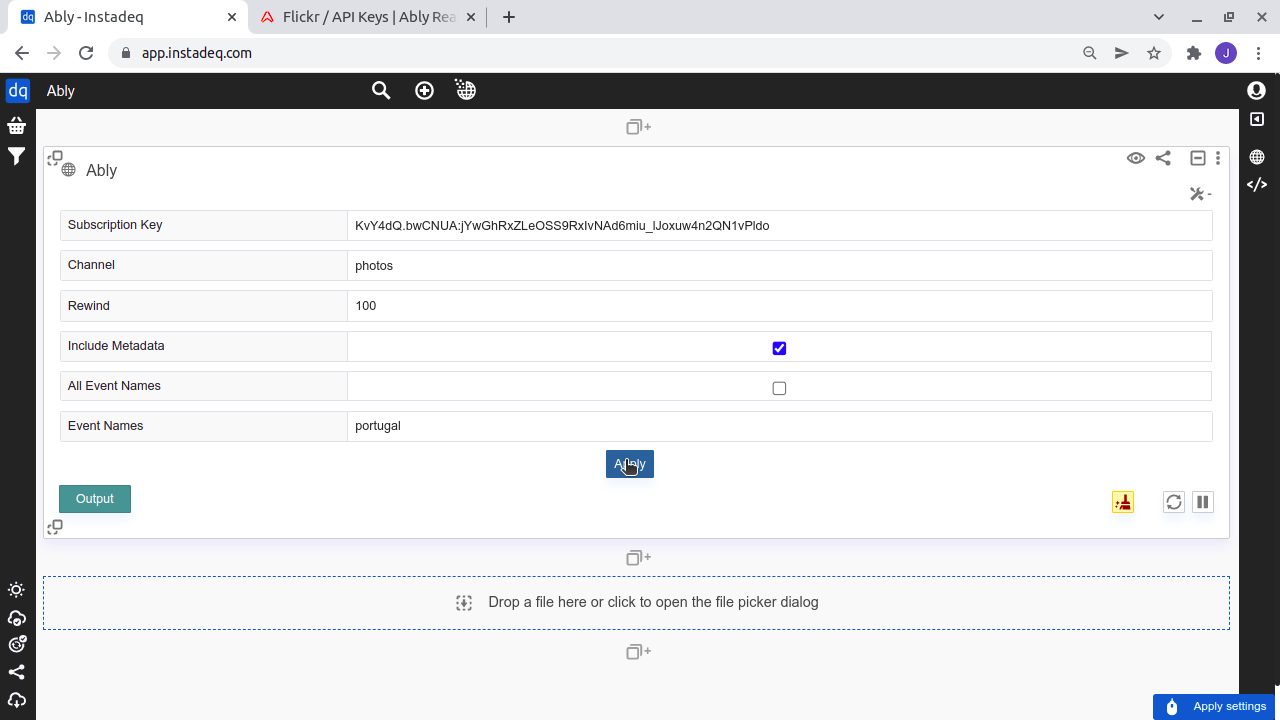Click the bottom-left corner handle of Ably card

(55, 527)
